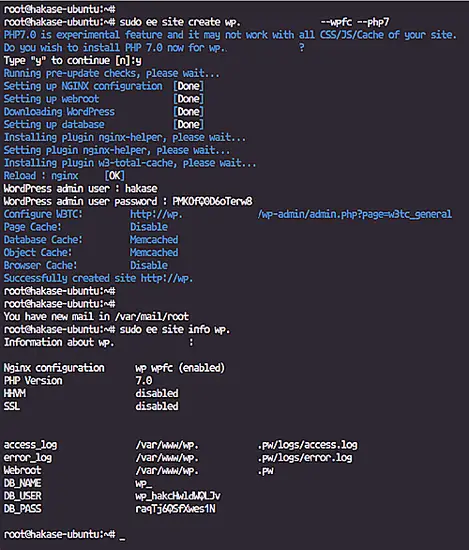
Task: Click the 'sudo ee site create wp.' command
Action: (180, 22)
